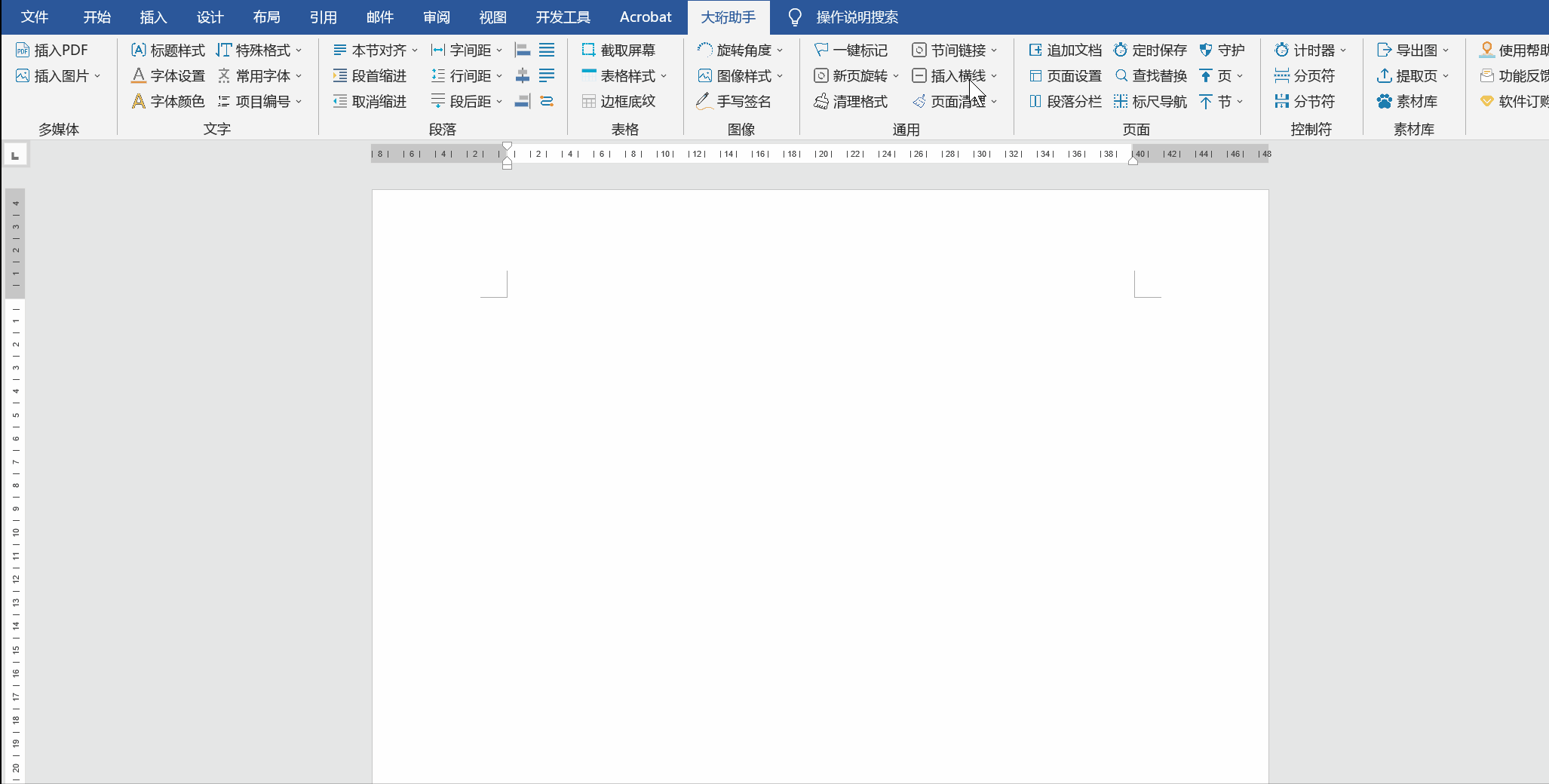Open the 素材库 paw icon
Screen dimensions: 1549x784
1385,102
